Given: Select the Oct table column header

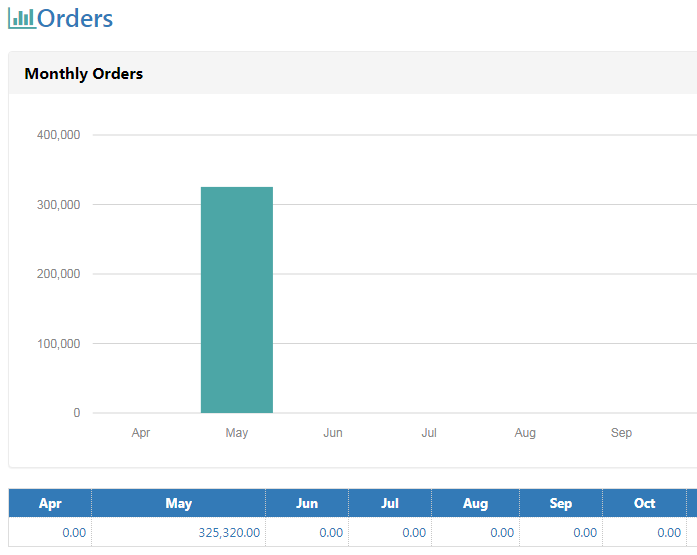Looking at the screenshot, I should (645, 503).
